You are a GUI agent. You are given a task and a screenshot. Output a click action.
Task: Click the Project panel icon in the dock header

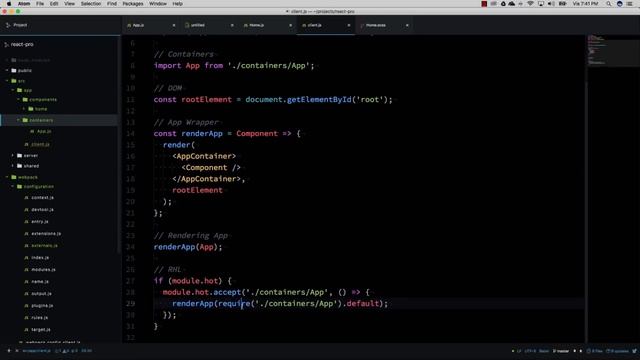point(8,25)
